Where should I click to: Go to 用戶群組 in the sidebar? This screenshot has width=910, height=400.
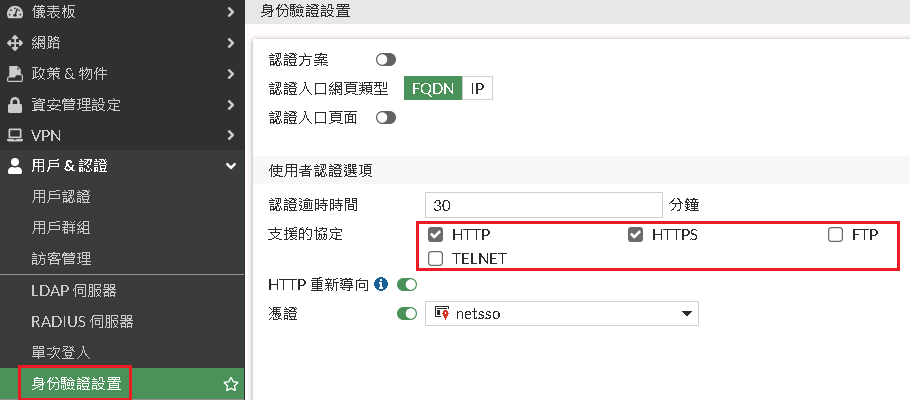tap(62, 228)
